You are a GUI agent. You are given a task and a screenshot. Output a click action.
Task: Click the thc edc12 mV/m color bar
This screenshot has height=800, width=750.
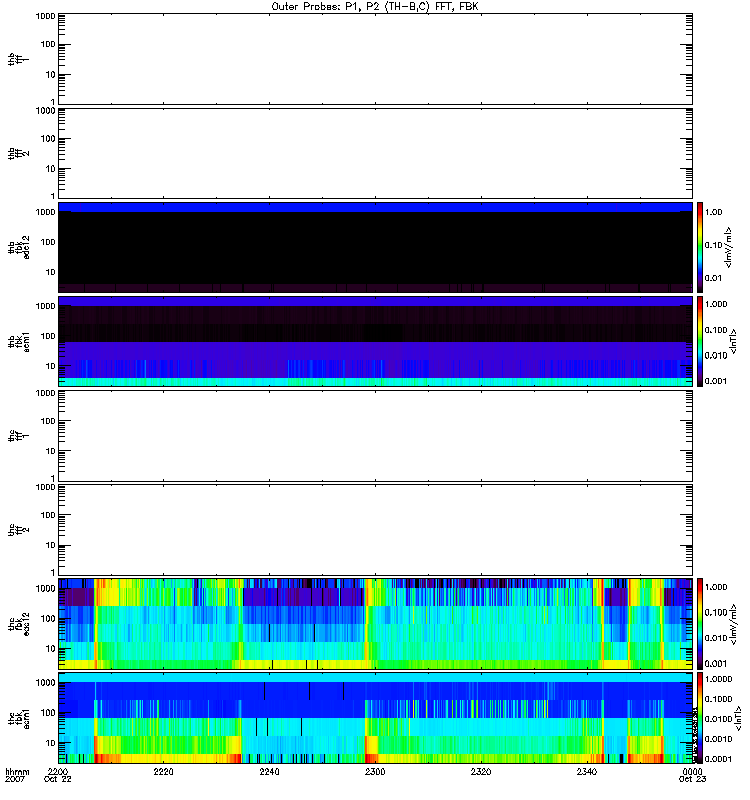pyautogui.click(x=701, y=623)
